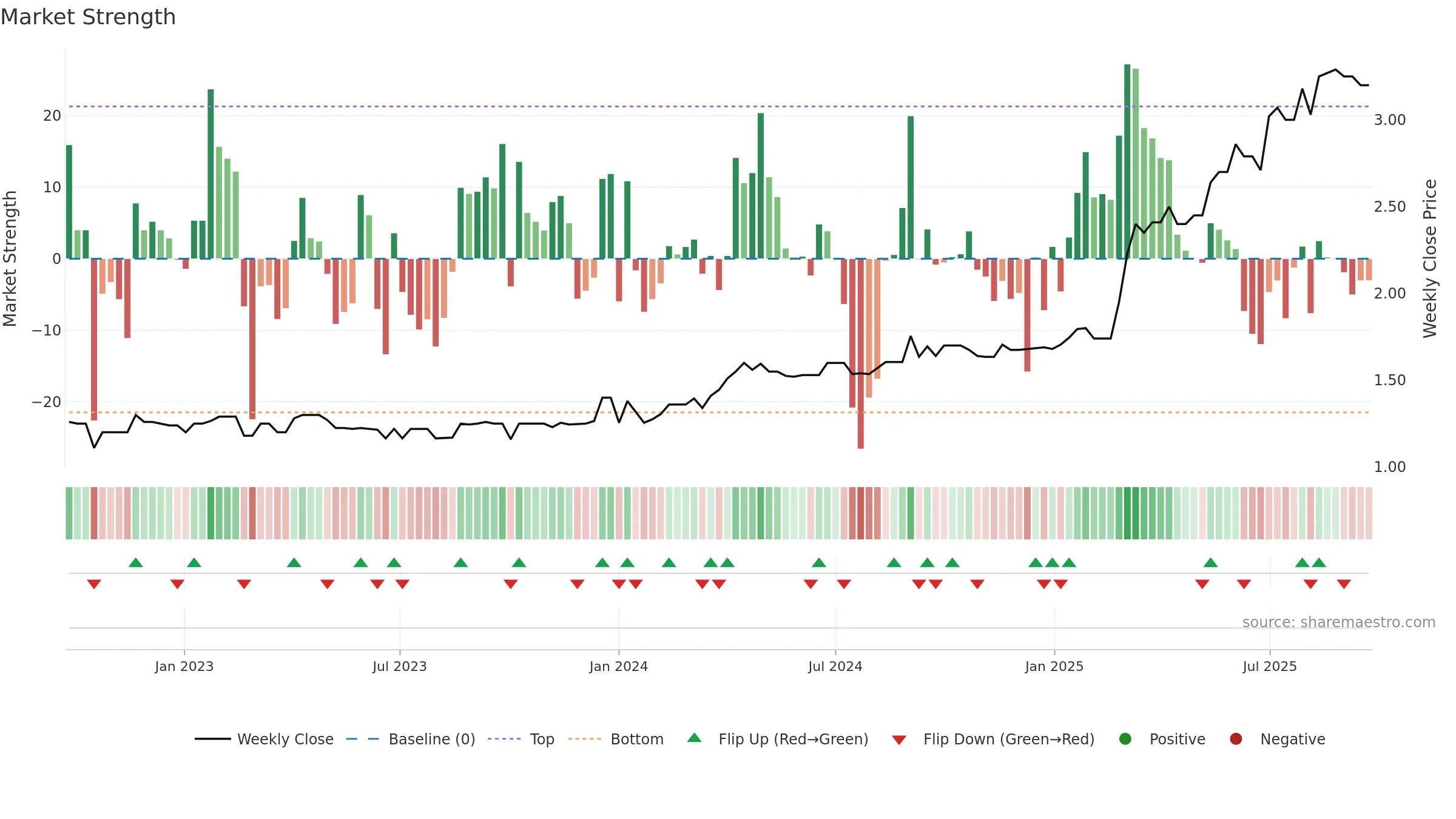The image size is (1456, 819).
Task: Toggle Baseline (0) legend entry
Action: 411,739
